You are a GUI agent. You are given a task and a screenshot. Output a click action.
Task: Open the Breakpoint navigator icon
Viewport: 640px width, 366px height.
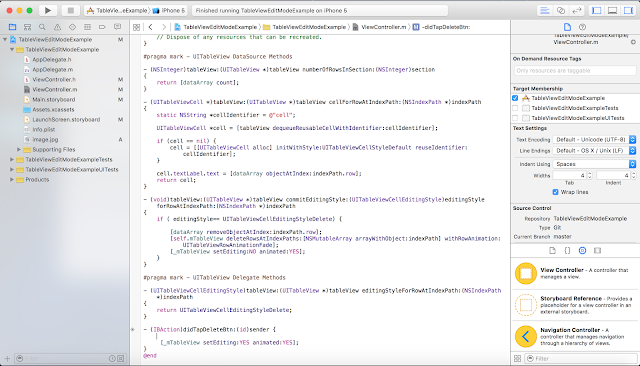pos(102,27)
